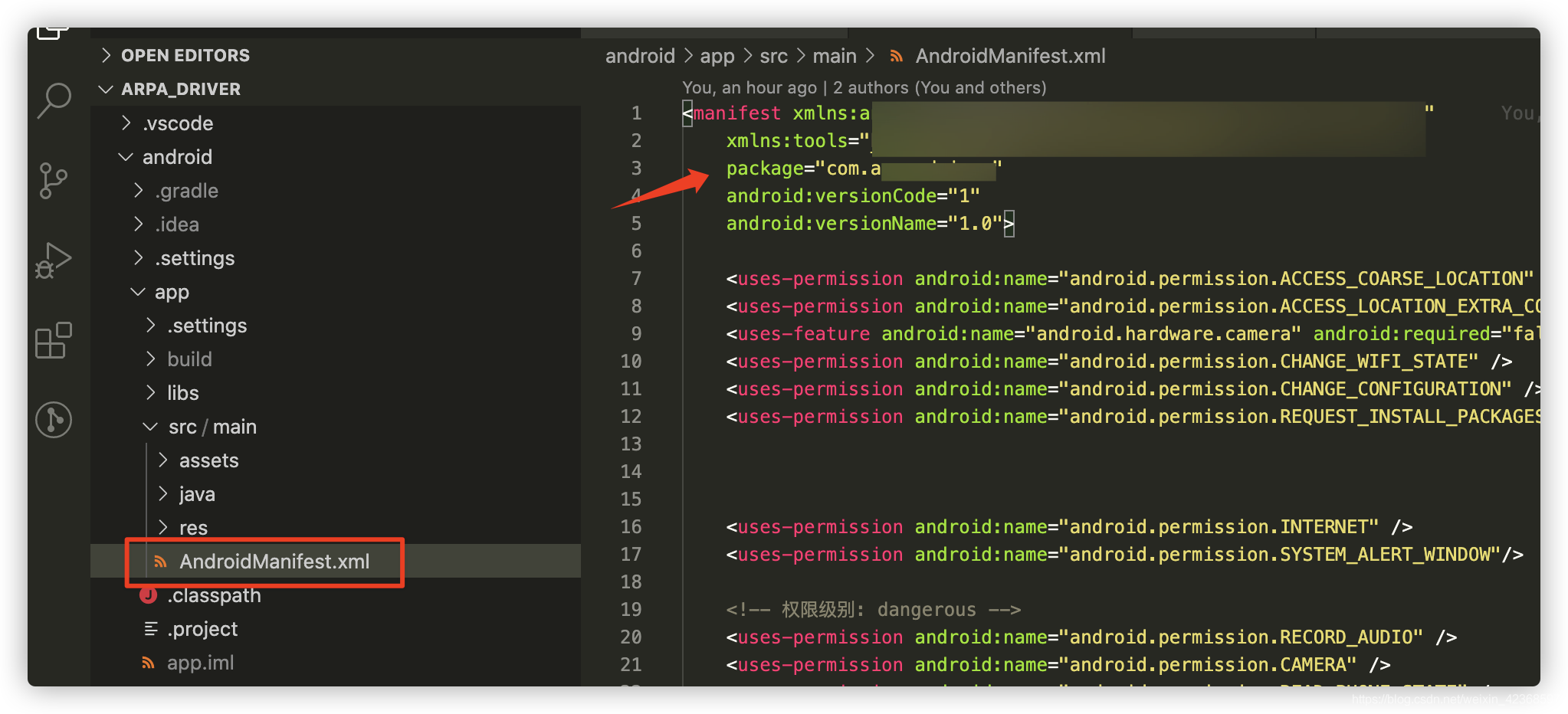
Task: Click the CAMERA permission on line 21
Action: click(x=1058, y=665)
